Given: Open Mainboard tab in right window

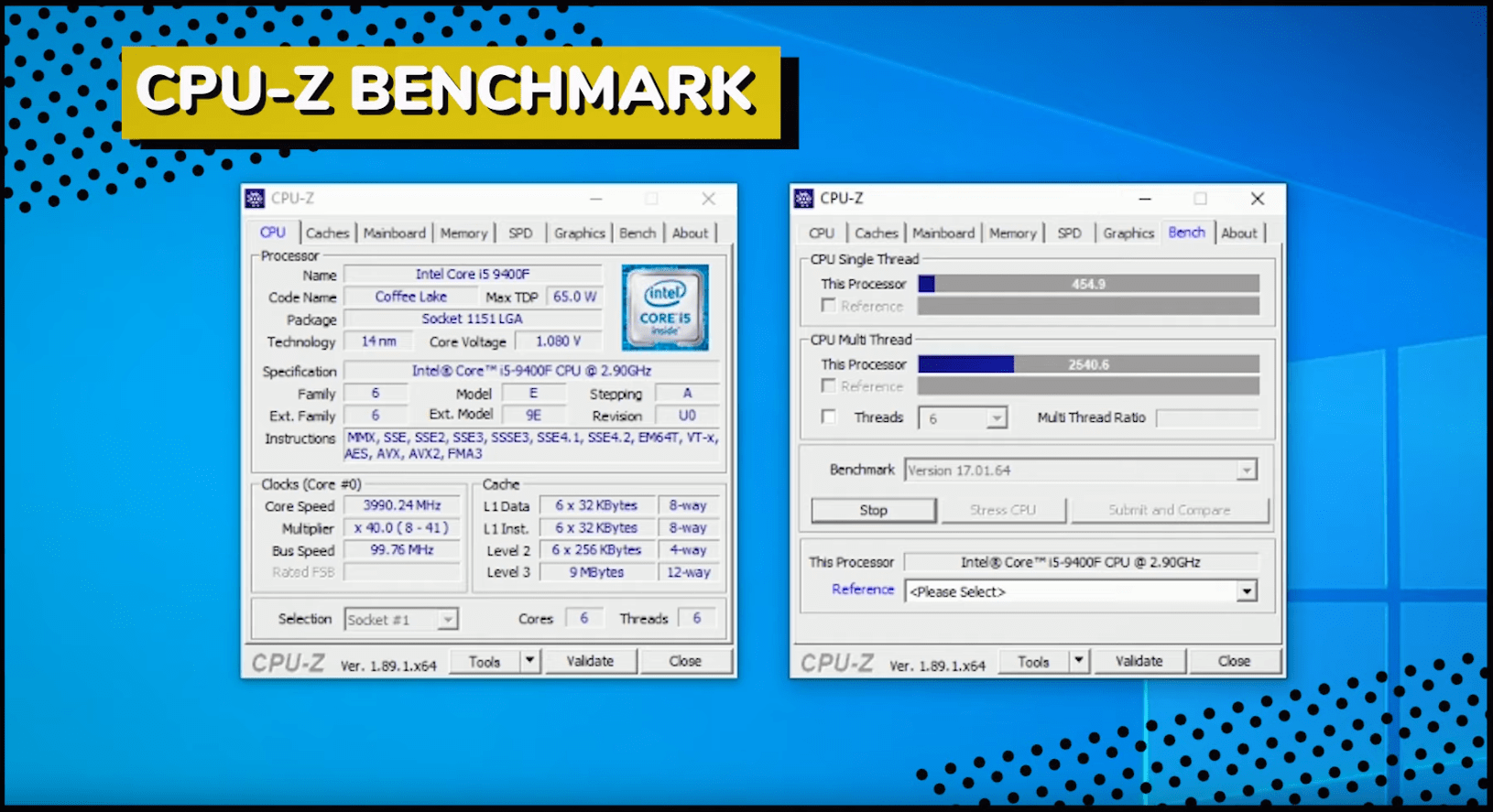Looking at the screenshot, I should tap(943, 233).
